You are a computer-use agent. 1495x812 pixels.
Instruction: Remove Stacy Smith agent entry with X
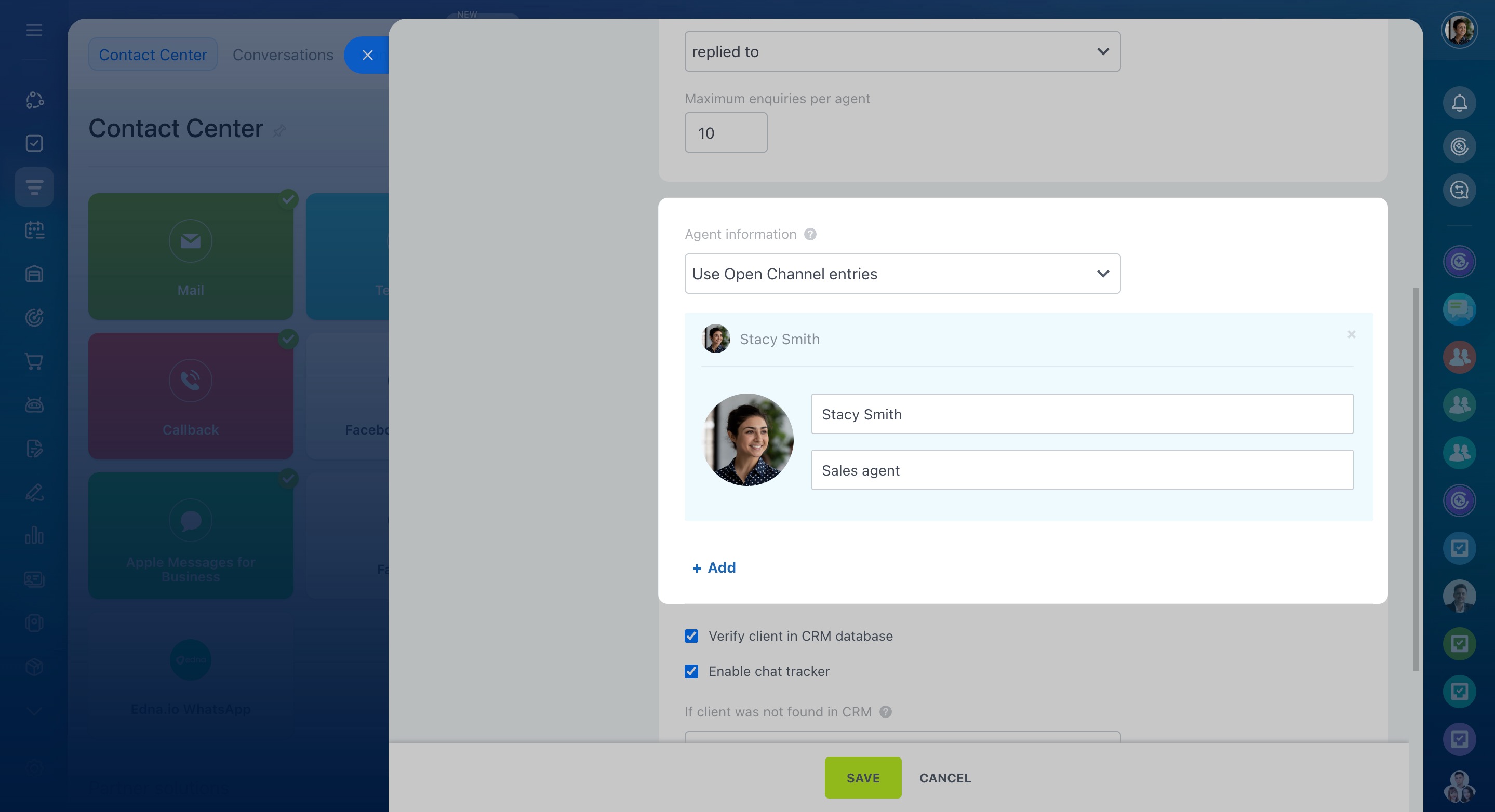(1351, 335)
